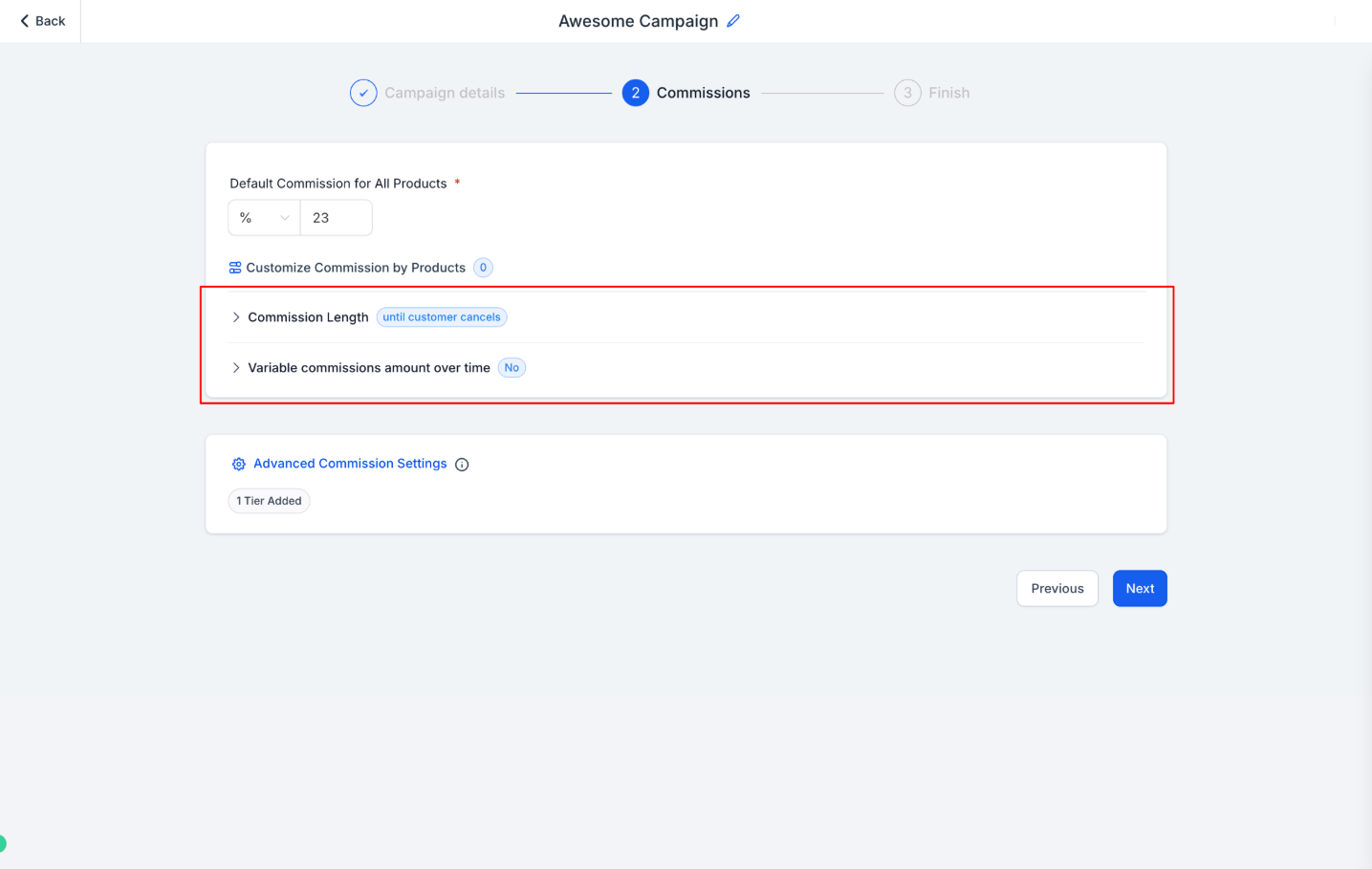Click the step 2 Commissions circle

click(635, 93)
